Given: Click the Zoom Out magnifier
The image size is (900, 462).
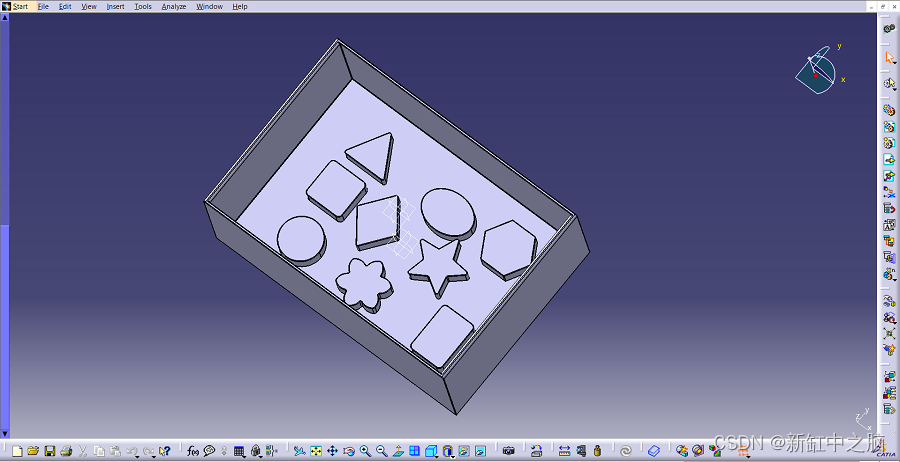Looking at the screenshot, I should coord(382,451).
